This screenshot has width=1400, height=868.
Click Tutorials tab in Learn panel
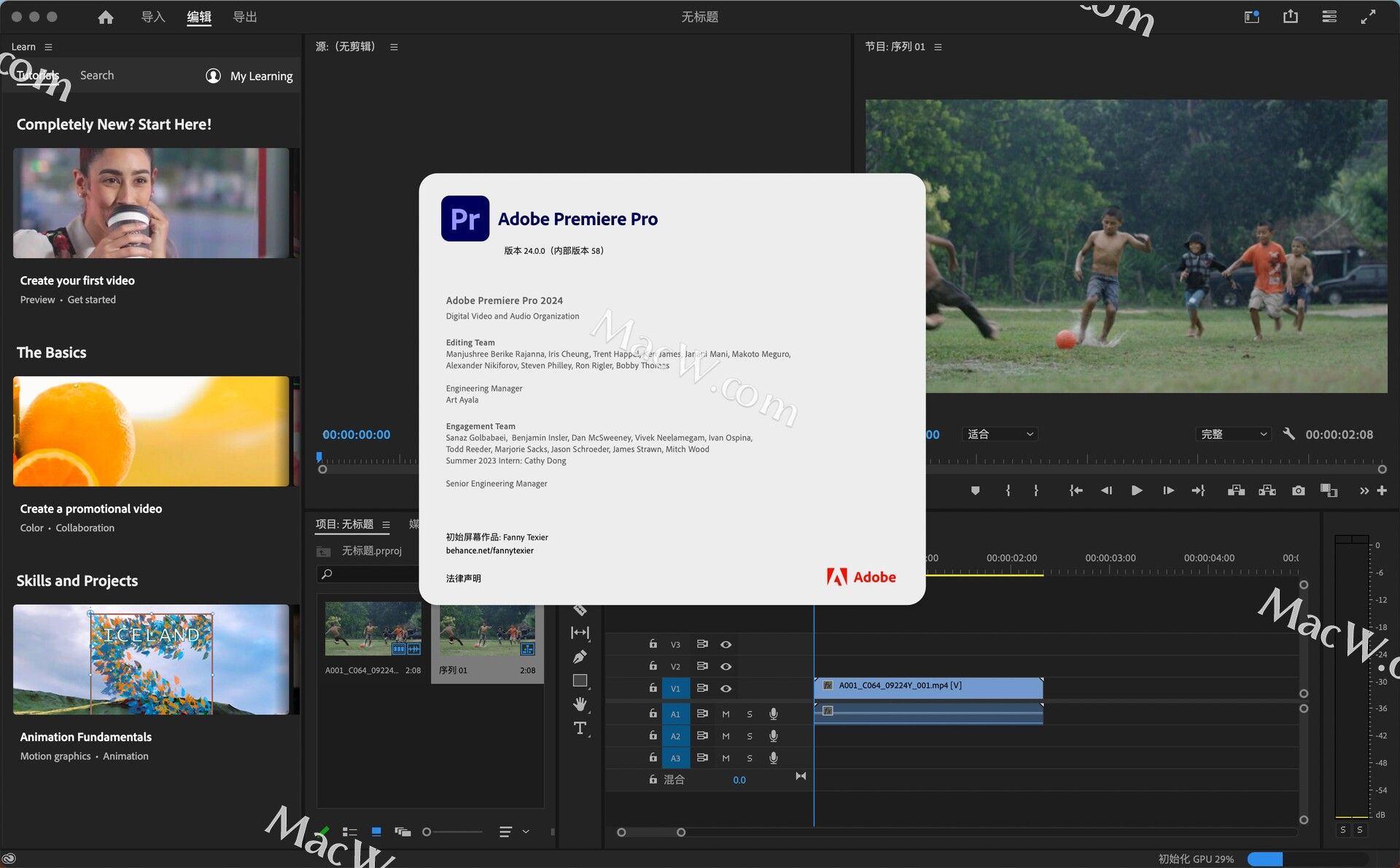37,75
